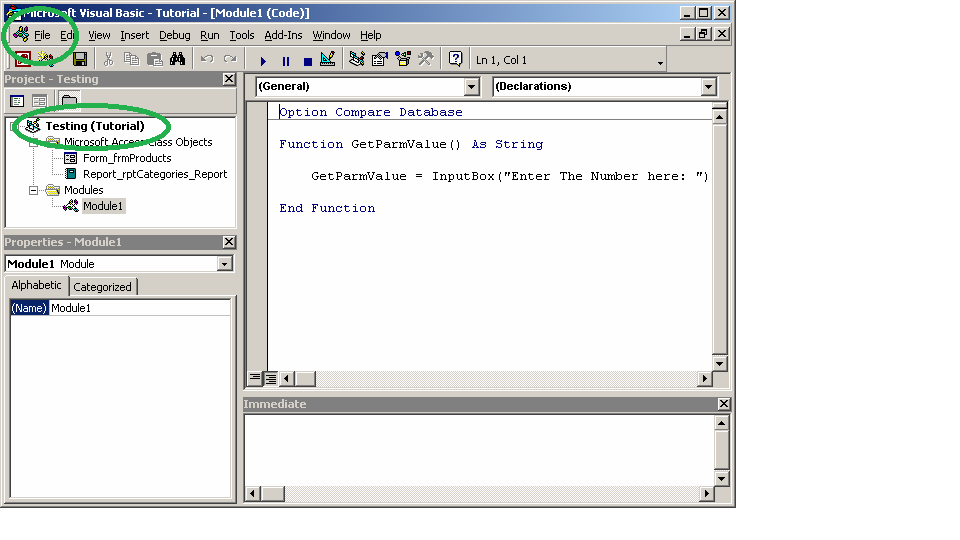Toggle Folders icon in Project panel
This screenshot has width=960, height=540.
(x=69, y=100)
